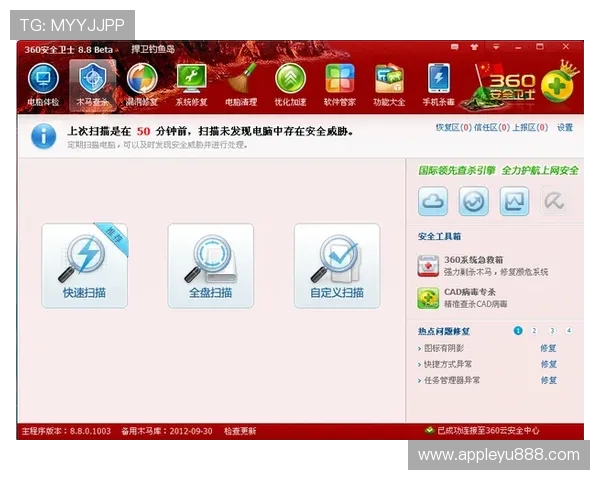Start 自定义扫描 custom scan
Screen dimensions: 600x480
pos(337,266)
